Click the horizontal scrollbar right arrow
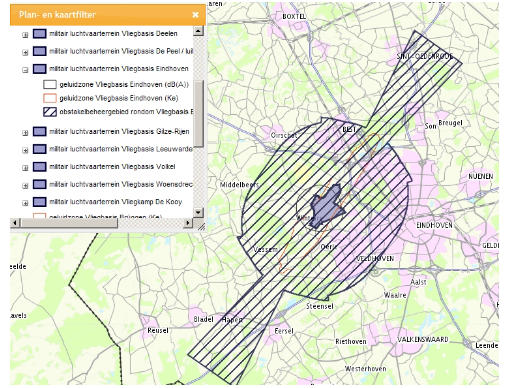Image resolution: width=508 pixels, height=388 pixels. pos(188,223)
